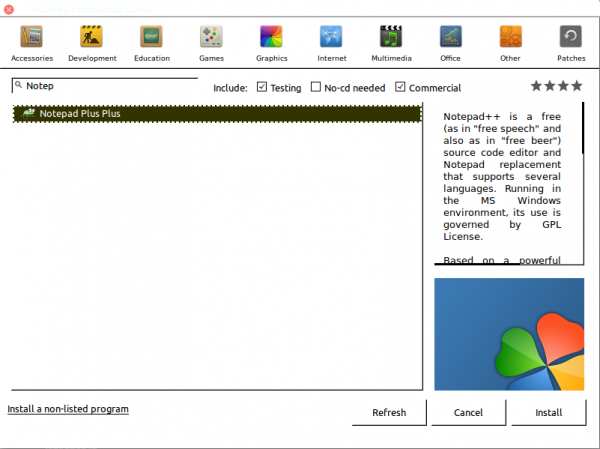The width and height of the screenshot is (600, 449).
Task: Browse the Office category icon
Action: (451, 37)
